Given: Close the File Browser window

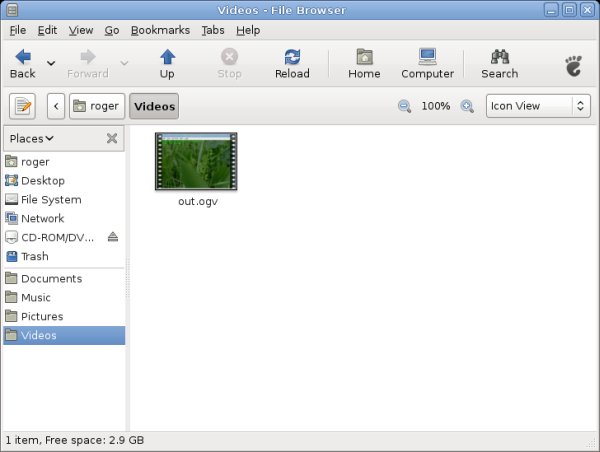Looking at the screenshot, I should 587,10.
